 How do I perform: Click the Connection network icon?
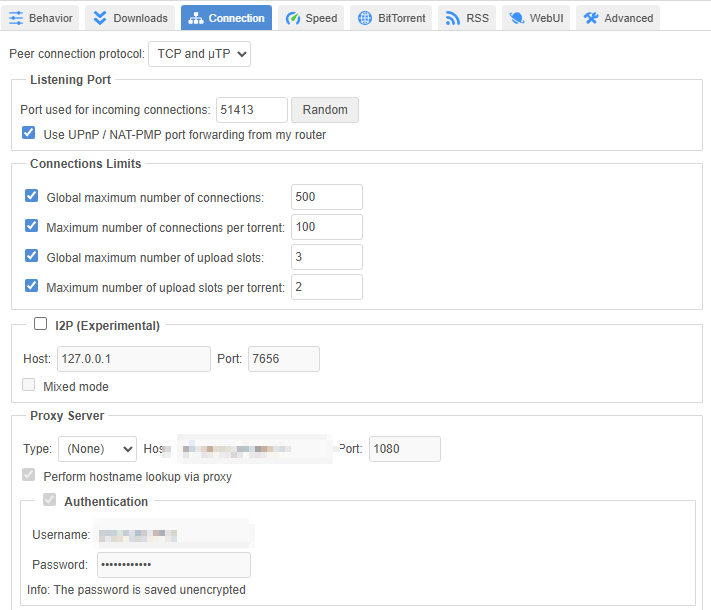[x=195, y=18]
